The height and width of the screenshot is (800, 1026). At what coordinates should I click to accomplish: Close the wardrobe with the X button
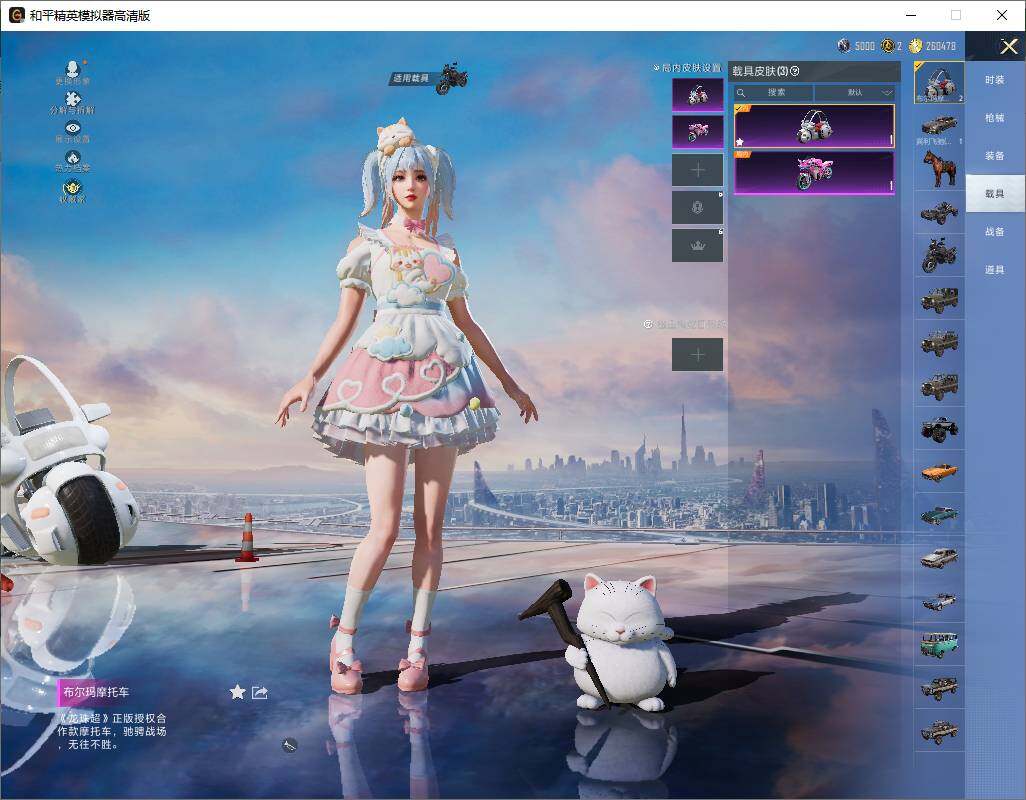(1008, 46)
